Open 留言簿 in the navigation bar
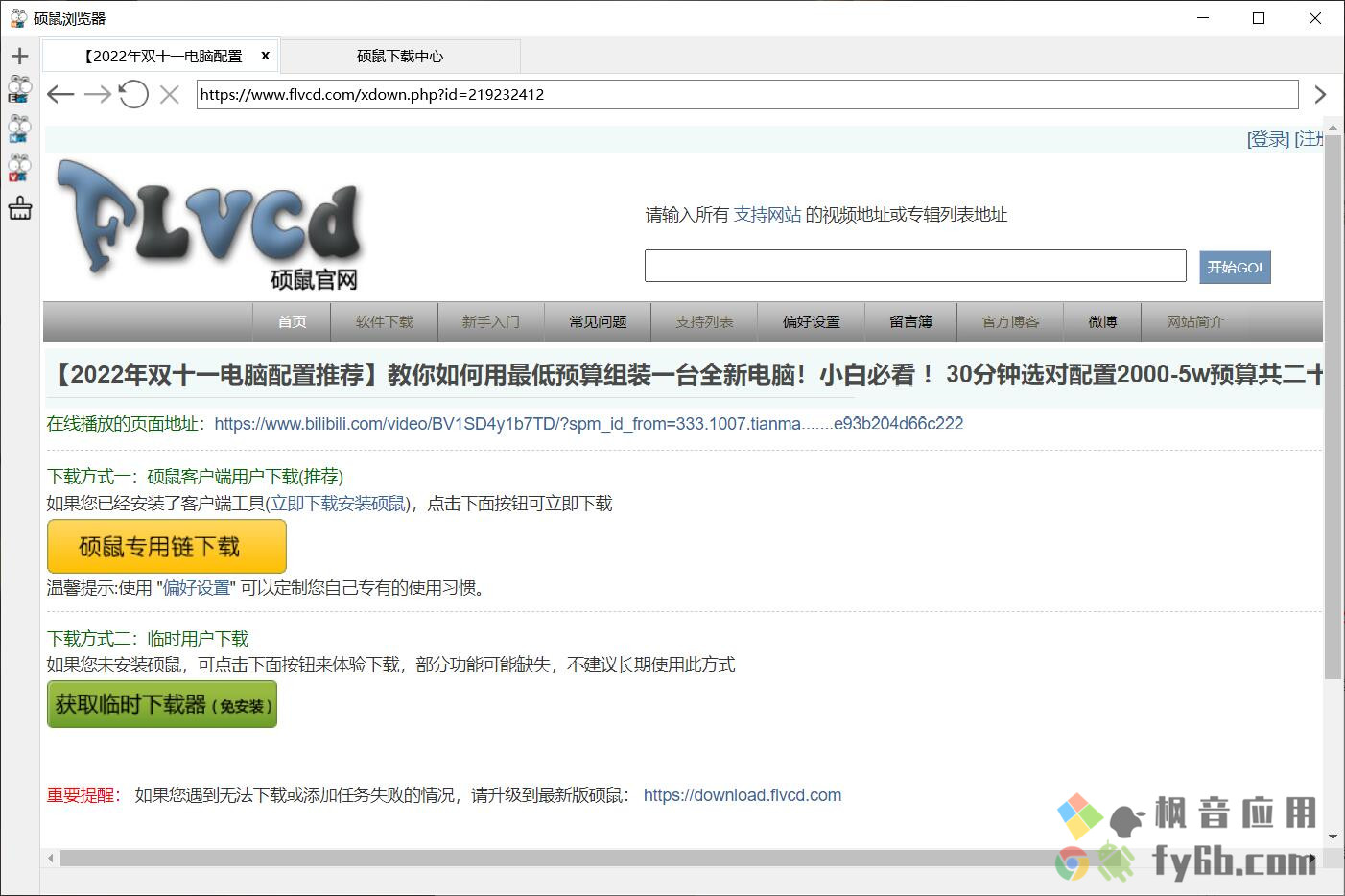This screenshot has height=896, width=1345. [x=910, y=321]
